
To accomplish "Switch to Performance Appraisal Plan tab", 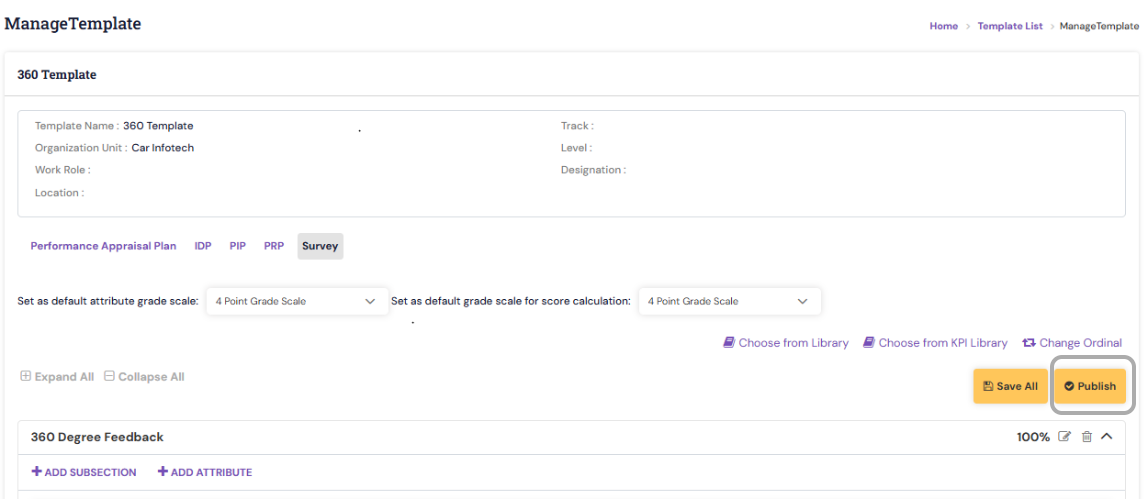I will [103, 247].
